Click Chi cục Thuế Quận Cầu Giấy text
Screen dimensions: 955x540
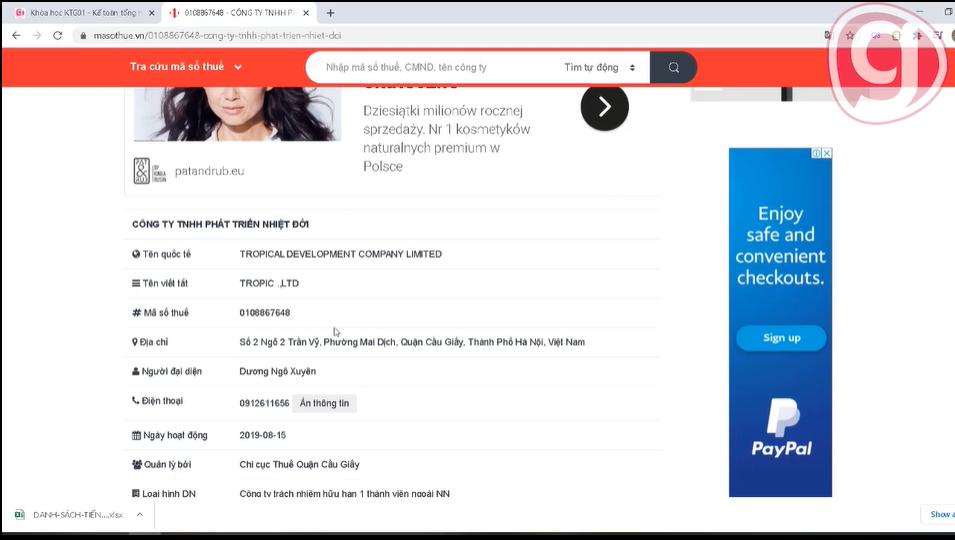coord(300,465)
